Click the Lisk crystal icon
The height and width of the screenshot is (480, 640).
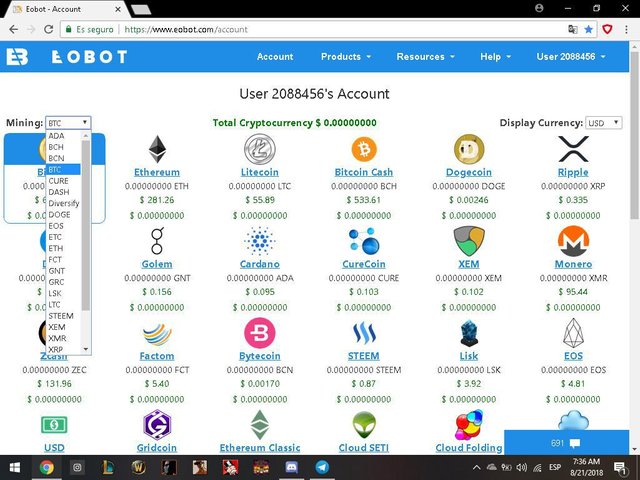(x=469, y=333)
